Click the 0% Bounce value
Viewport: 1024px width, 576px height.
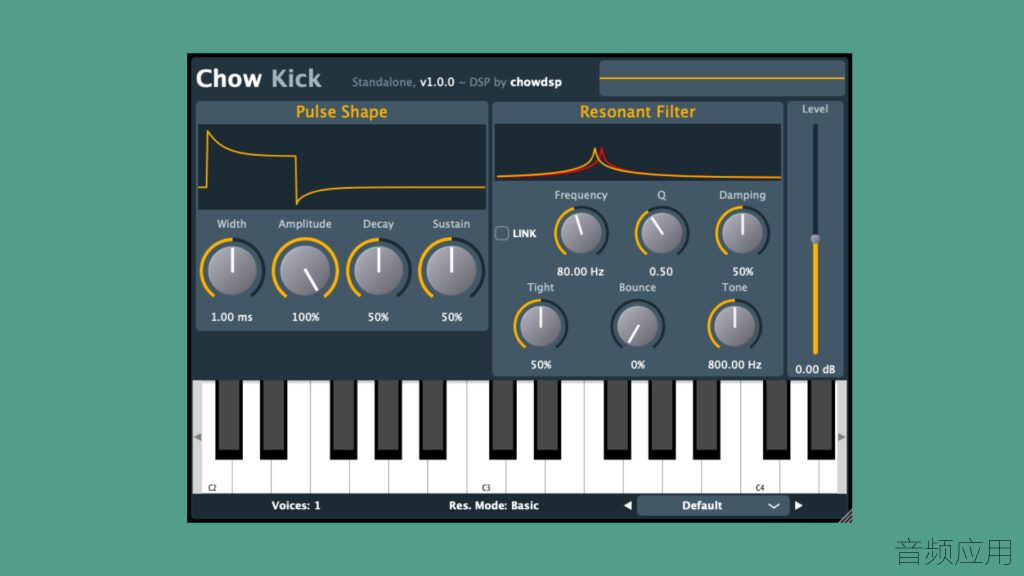coord(637,365)
